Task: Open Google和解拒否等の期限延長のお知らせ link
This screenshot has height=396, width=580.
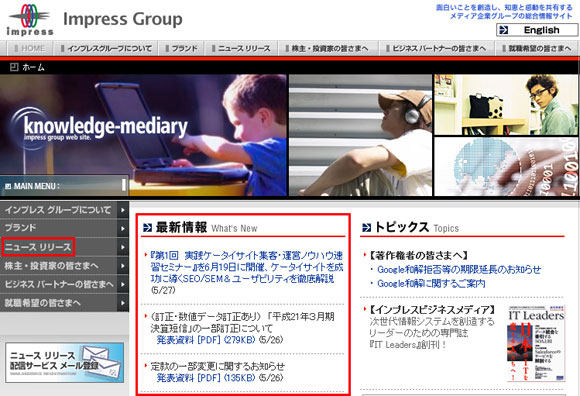Action: [x=459, y=270]
